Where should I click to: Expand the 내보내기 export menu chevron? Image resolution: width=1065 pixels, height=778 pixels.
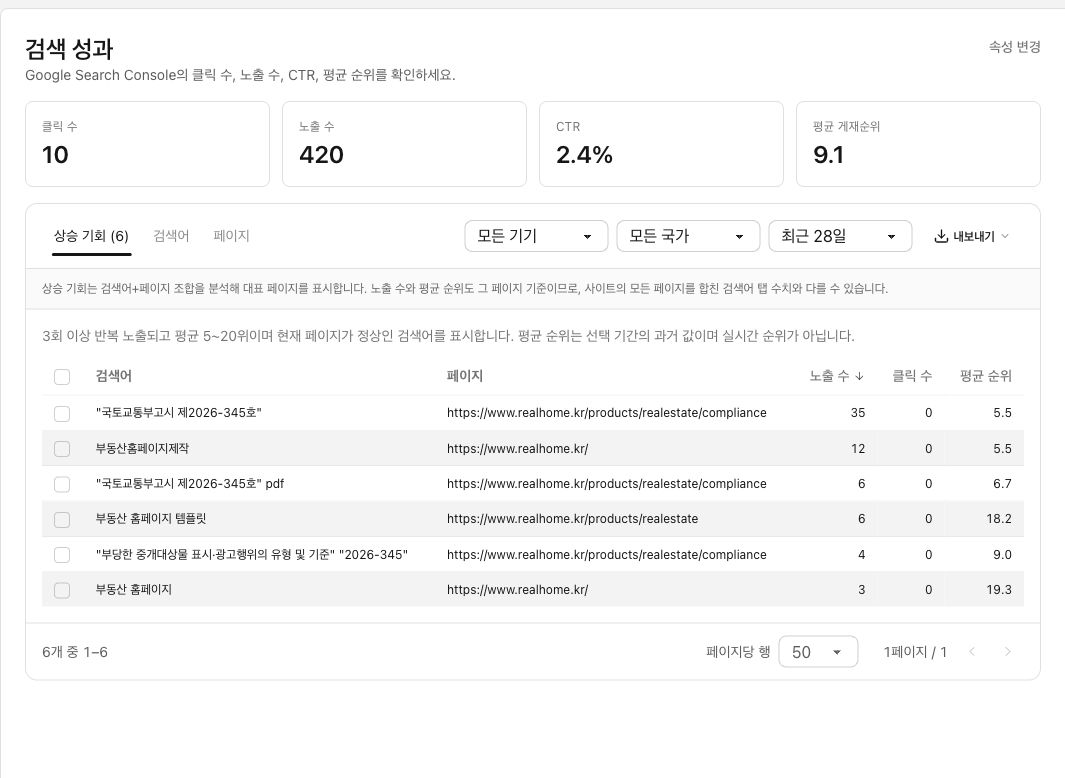point(1005,236)
